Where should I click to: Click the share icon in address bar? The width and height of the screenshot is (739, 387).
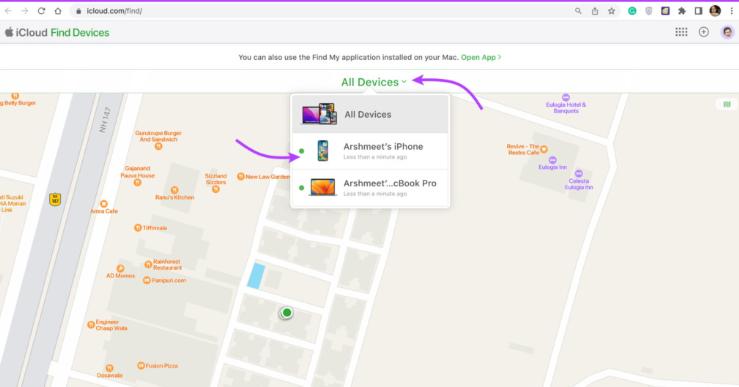click(595, 11)
